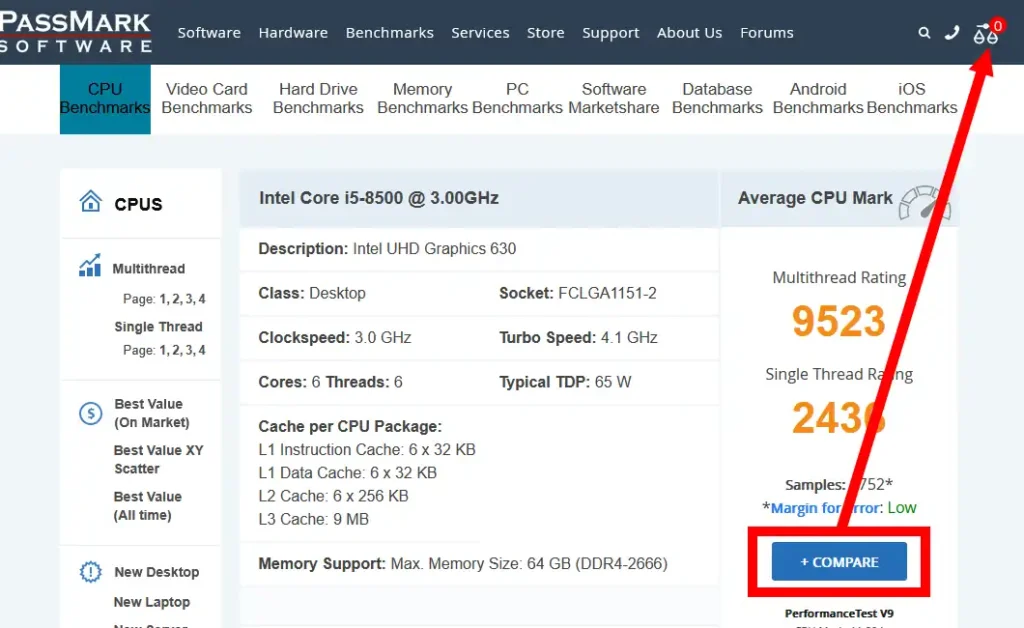Select the Hard Drive Benchmarks tab
Image resolution: width=1024 pixels, height=628 pixels.
pyautogui.click(x=318, y=98)
